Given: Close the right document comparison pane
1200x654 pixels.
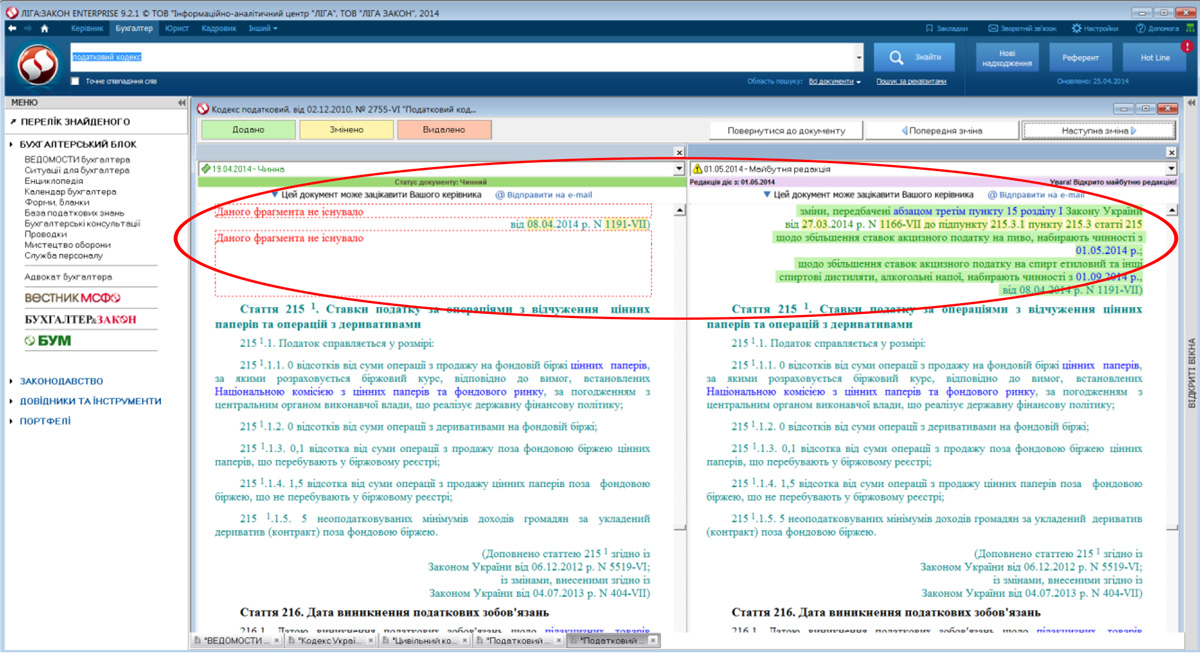Looking at the screenshot, I should point(1172,152).
